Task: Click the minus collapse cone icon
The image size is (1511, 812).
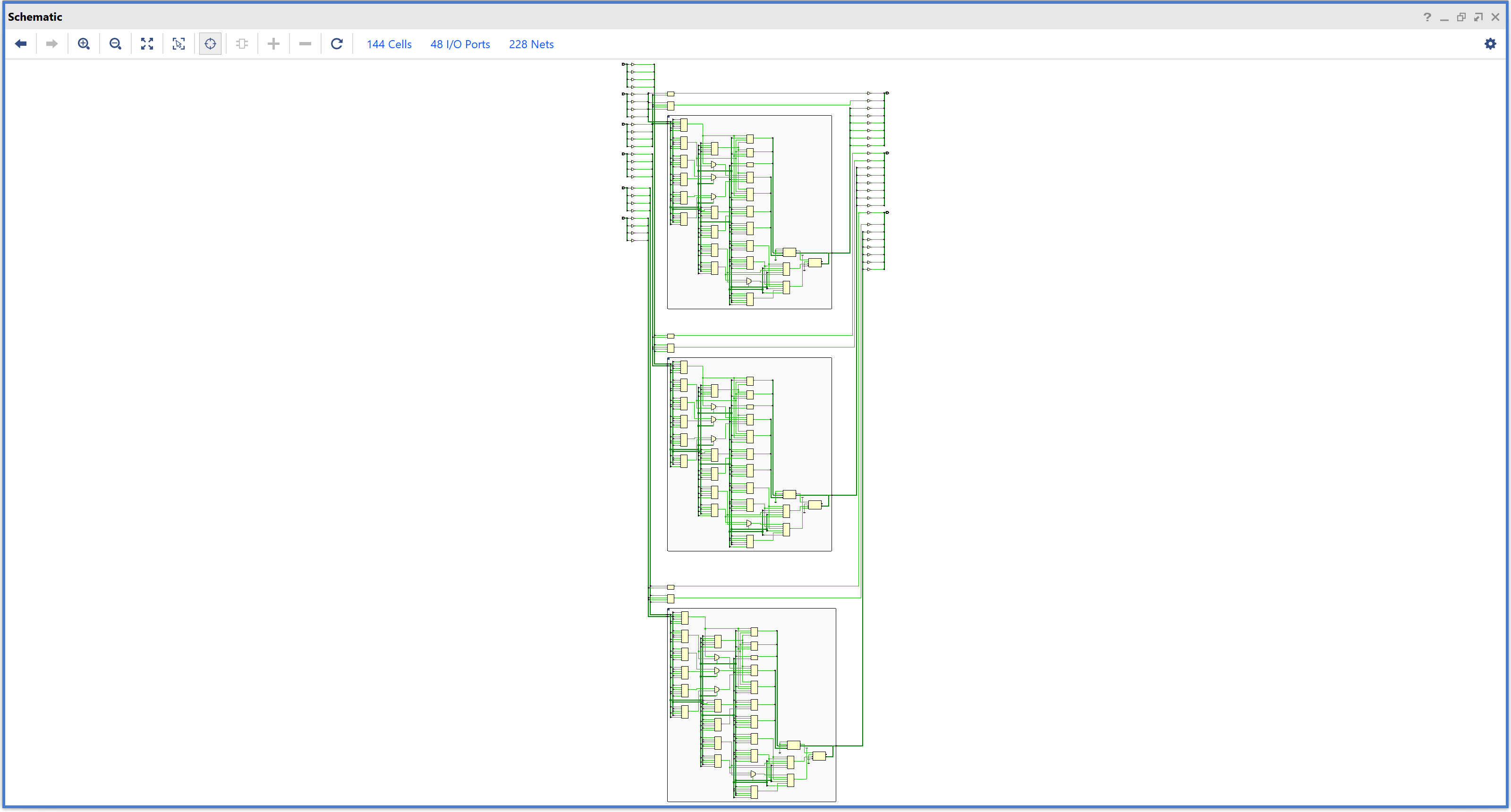Action: [305, 44]
